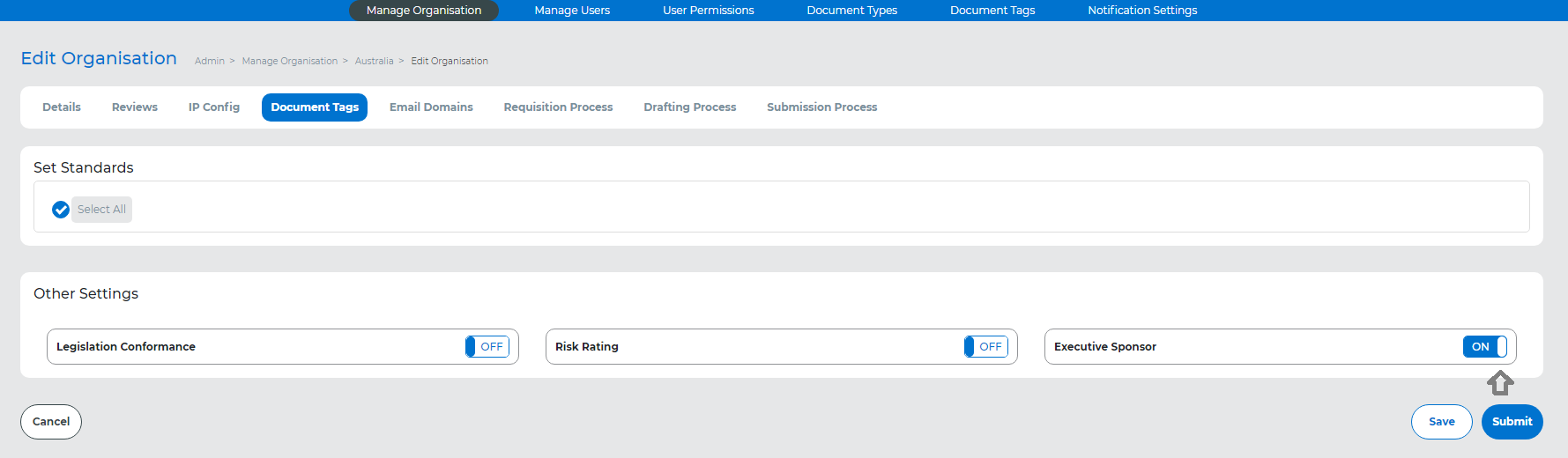The width and height of the screenshot is (1568, 458).
Task: Select the highlighted Document Tags tab
Action: click(x=315, y=107)
